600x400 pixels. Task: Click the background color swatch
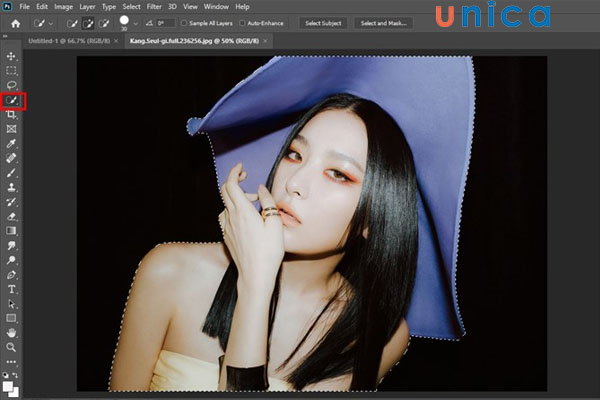click(x=16, y=392)
